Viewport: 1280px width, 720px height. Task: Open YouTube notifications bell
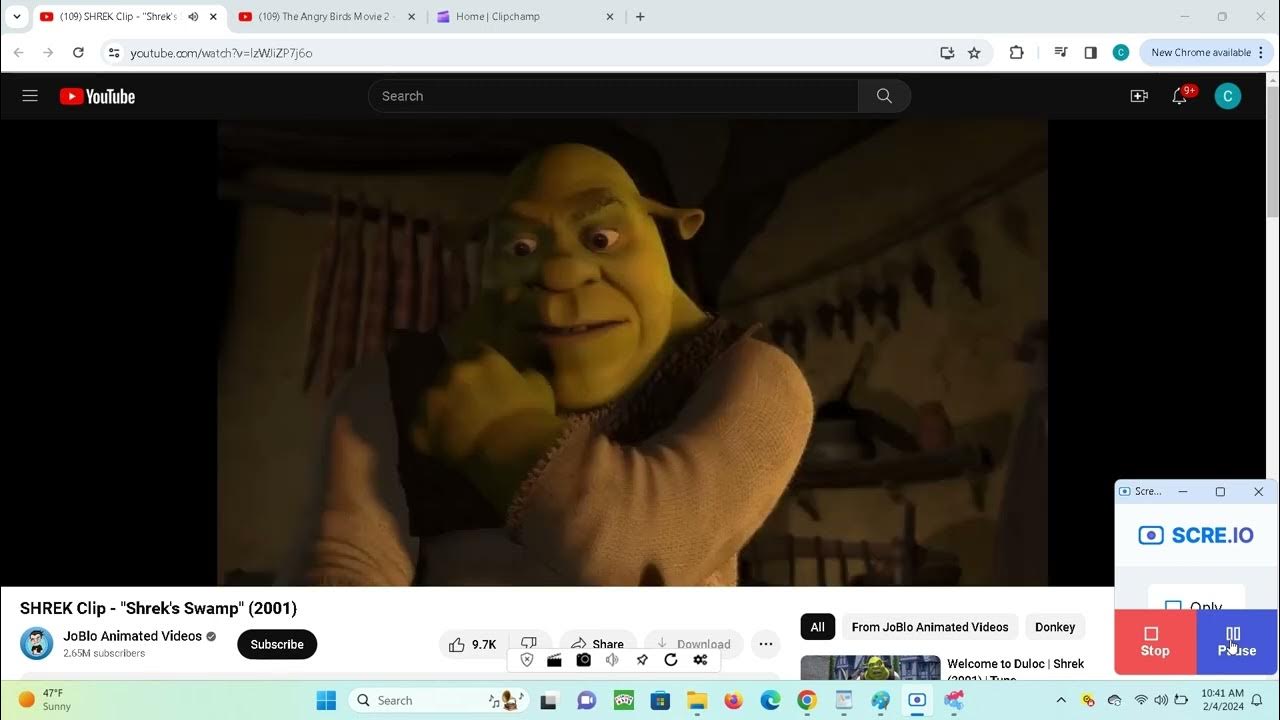(x=1180, y=96)
